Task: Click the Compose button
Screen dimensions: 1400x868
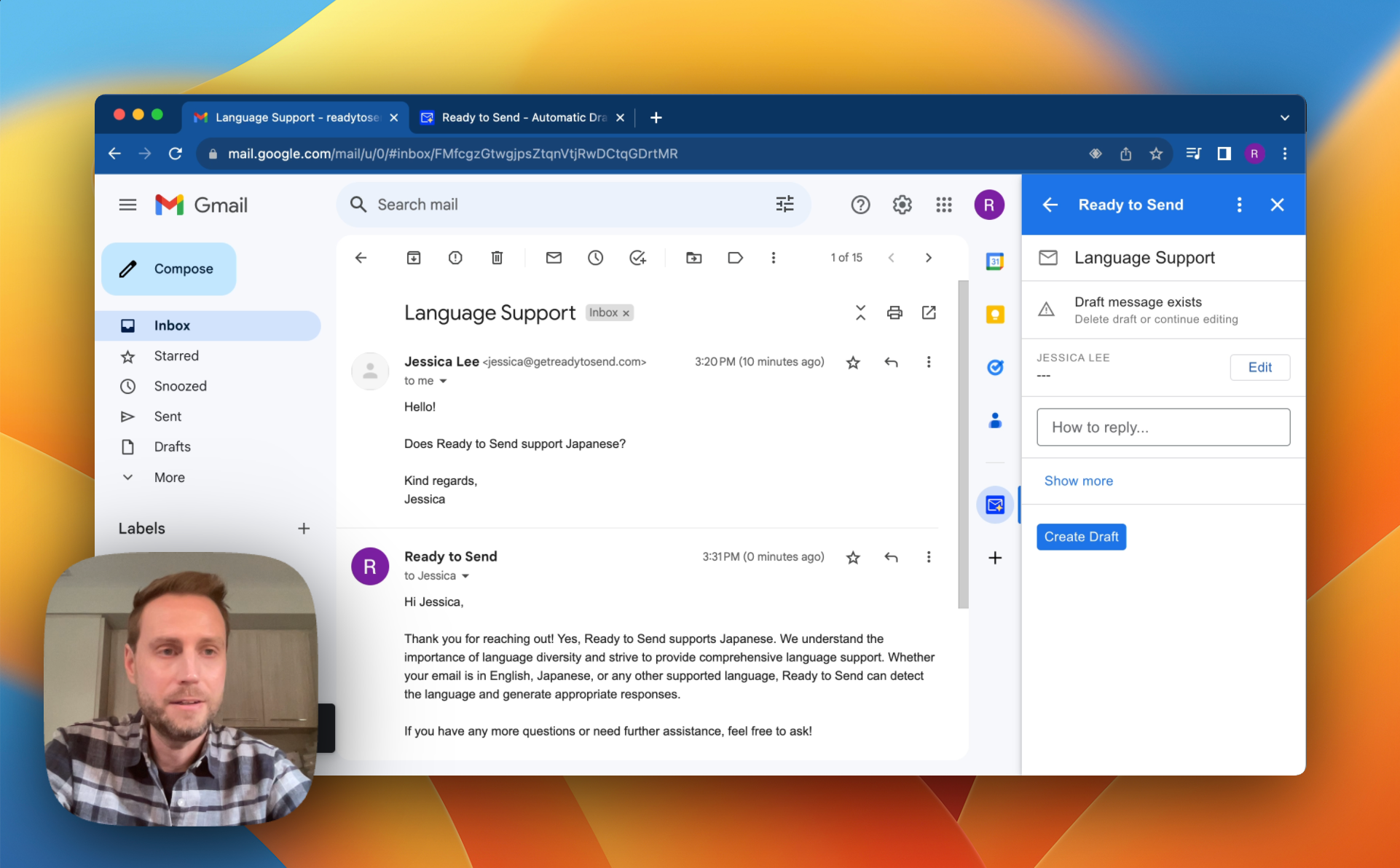Action: pos(169,269)
